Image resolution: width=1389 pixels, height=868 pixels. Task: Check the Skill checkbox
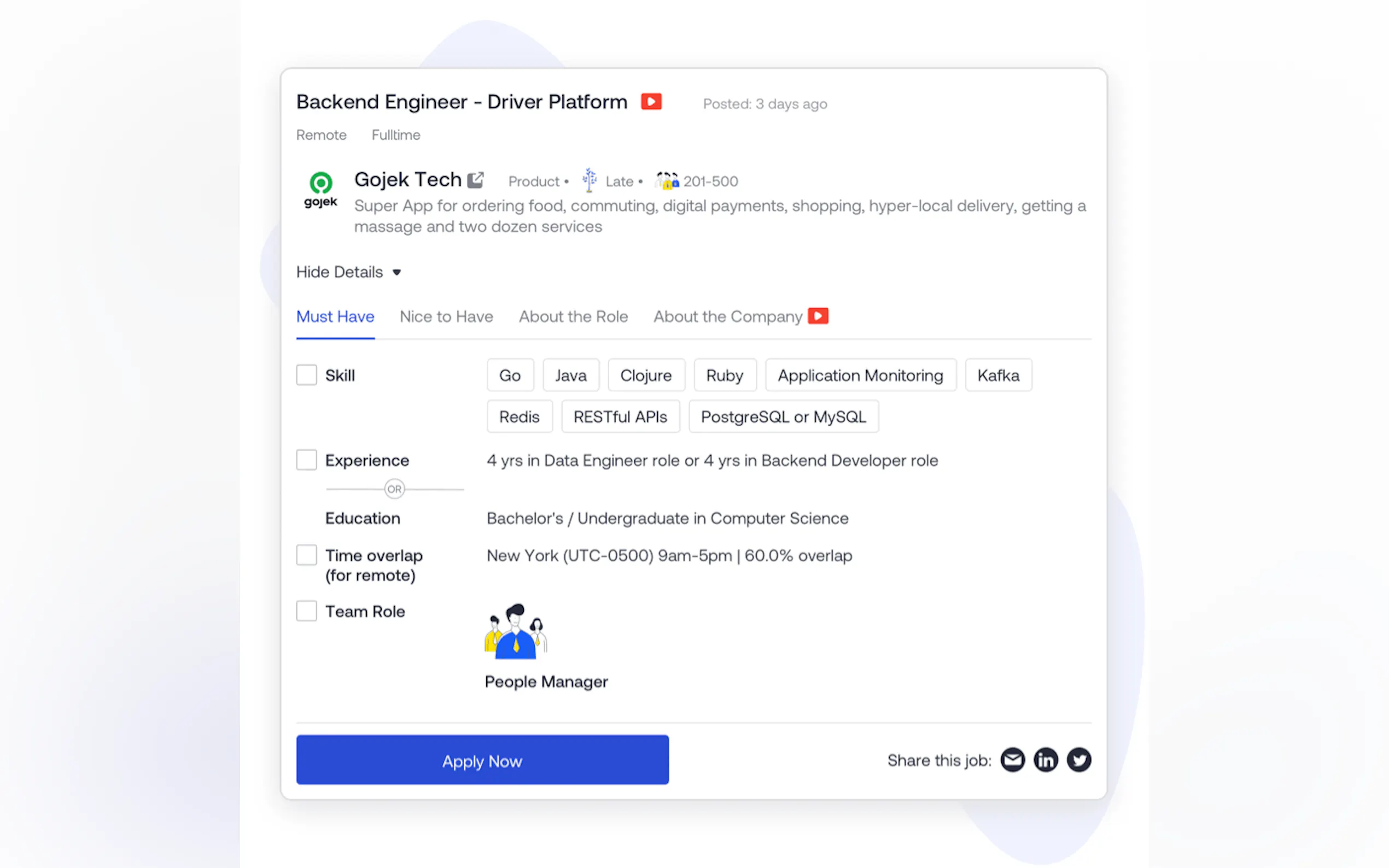point(307,375)
